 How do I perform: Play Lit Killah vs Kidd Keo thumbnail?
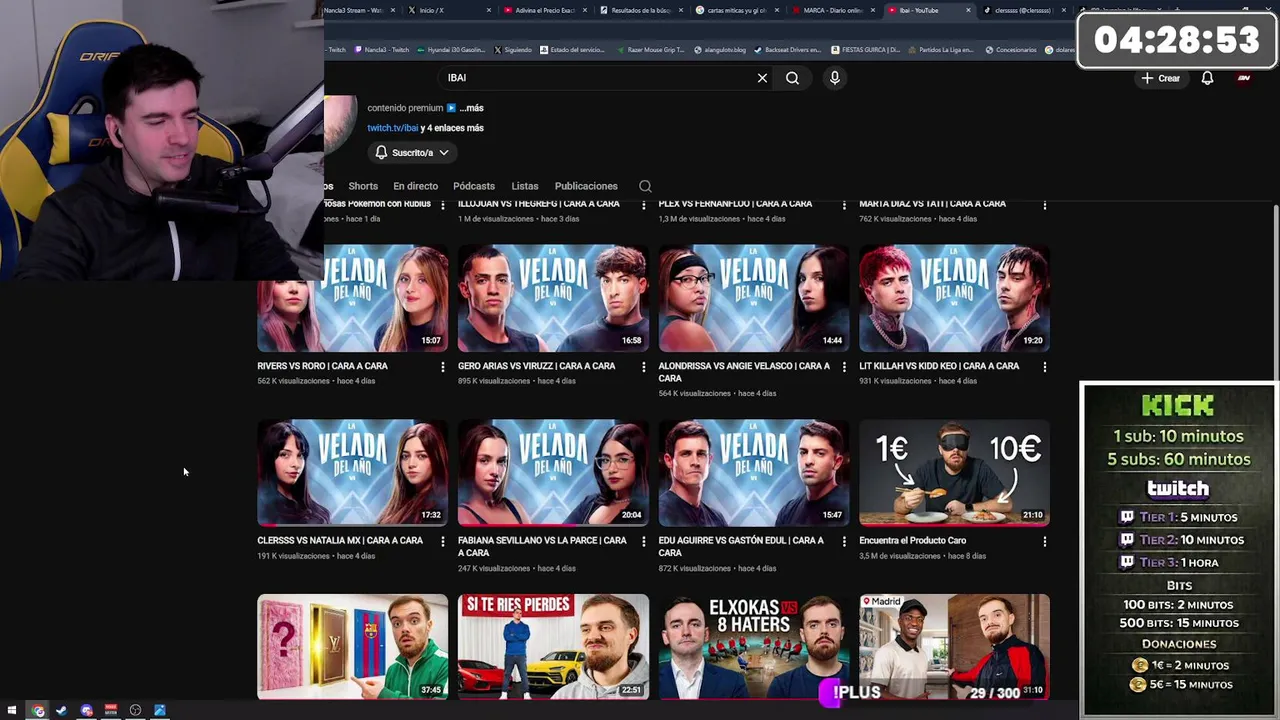[x=954, y=298]
